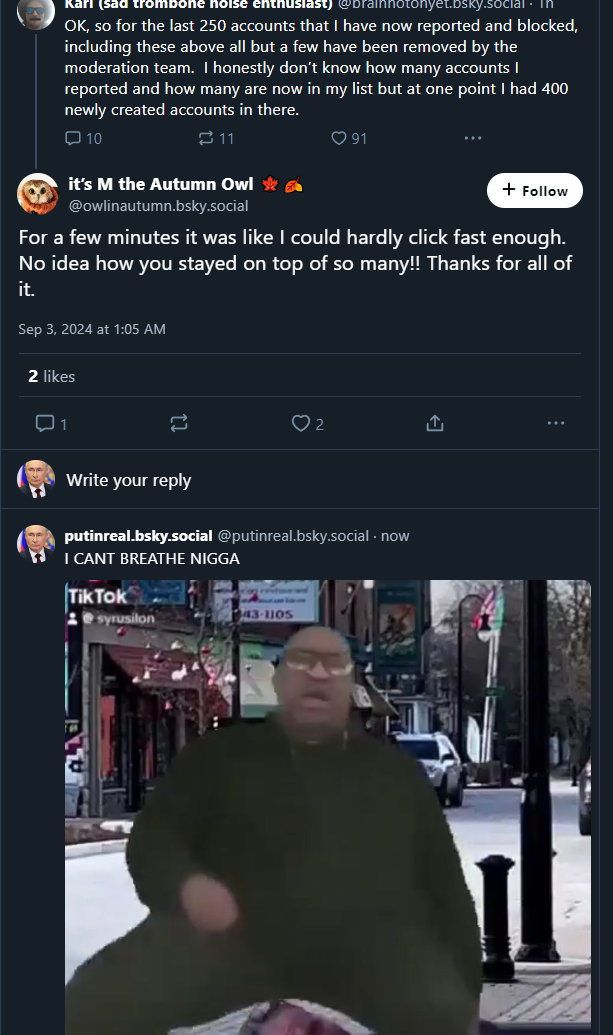
Task: Follow it's M the Autumn Owl
Action: coord(535,190)
